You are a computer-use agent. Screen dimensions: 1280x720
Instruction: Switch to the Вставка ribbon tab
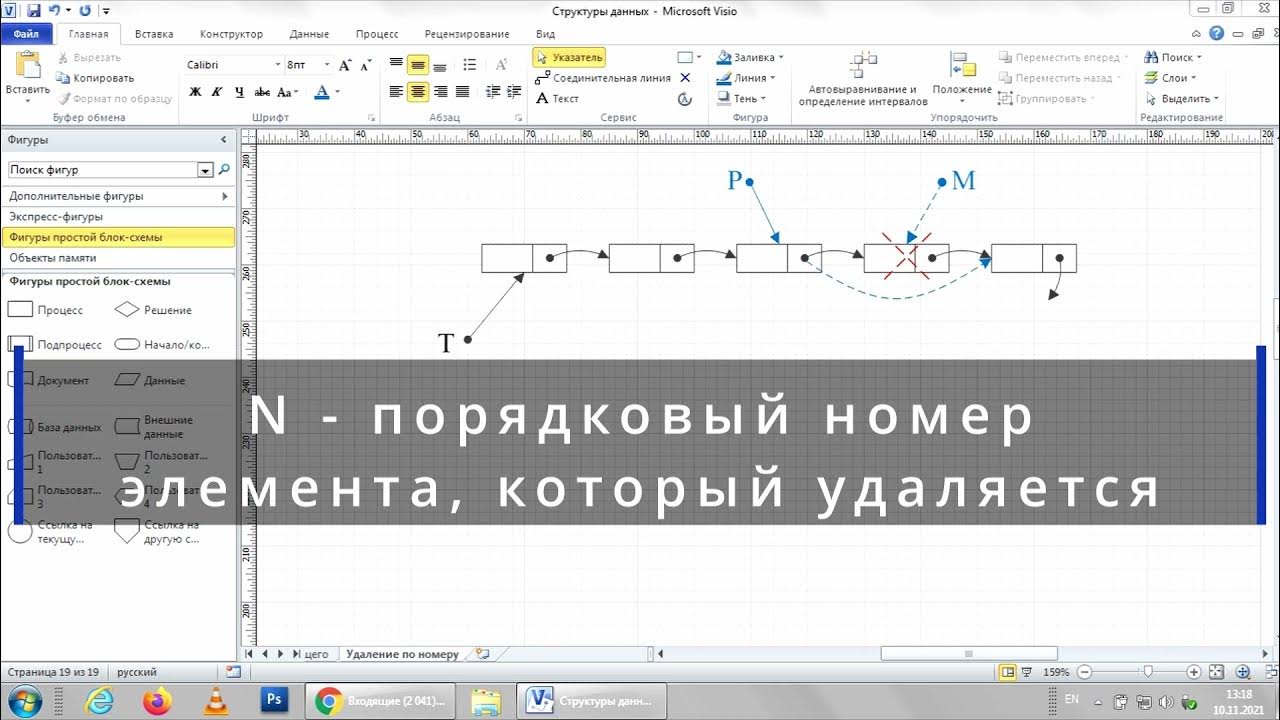(153, 34)
